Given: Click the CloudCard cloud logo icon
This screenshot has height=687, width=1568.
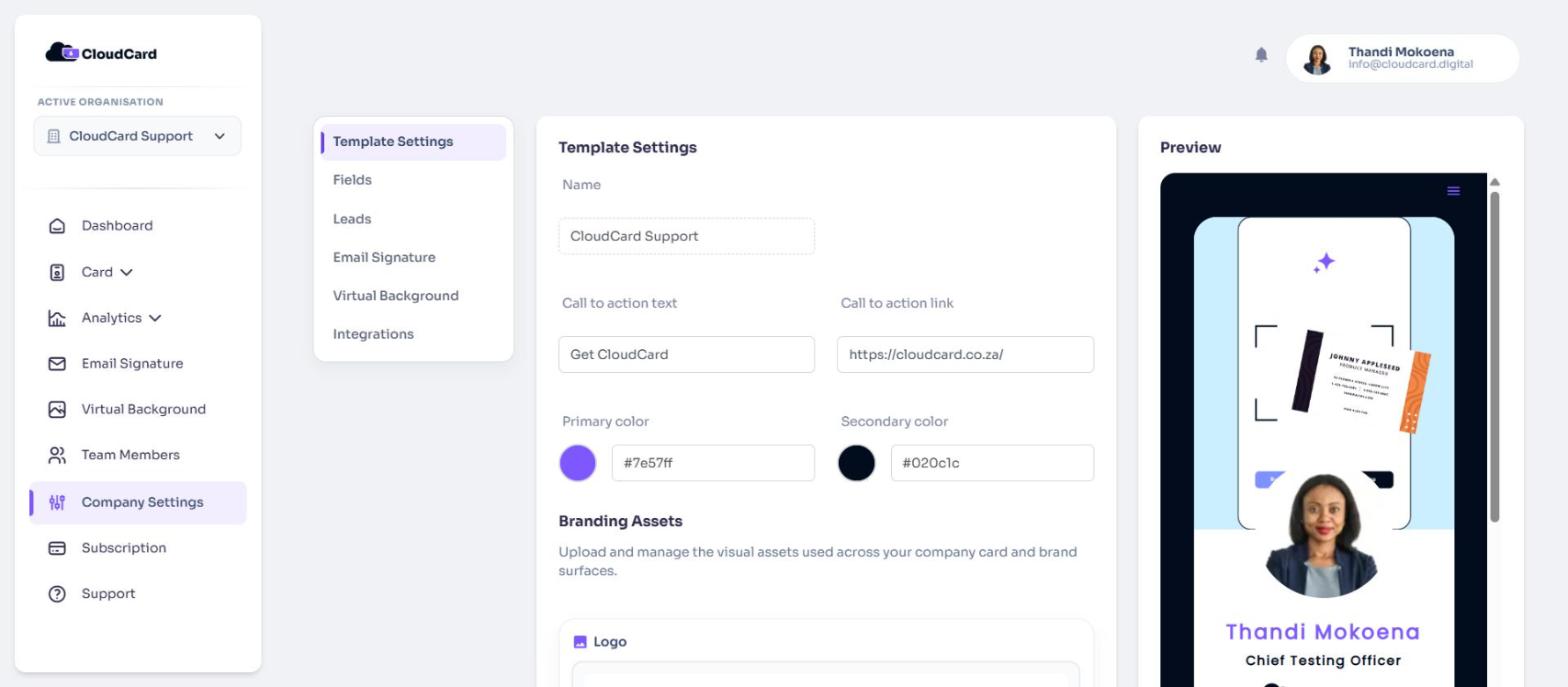Looking at the screenshot, I should 62,53.
